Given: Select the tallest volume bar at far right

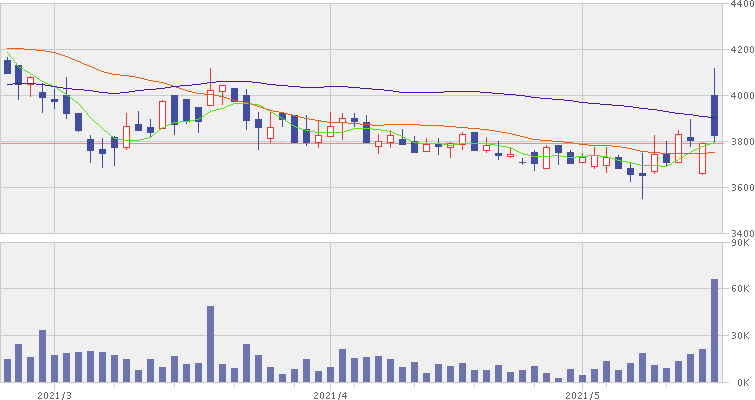Looking at the screenshot, I should pos(715,330).
